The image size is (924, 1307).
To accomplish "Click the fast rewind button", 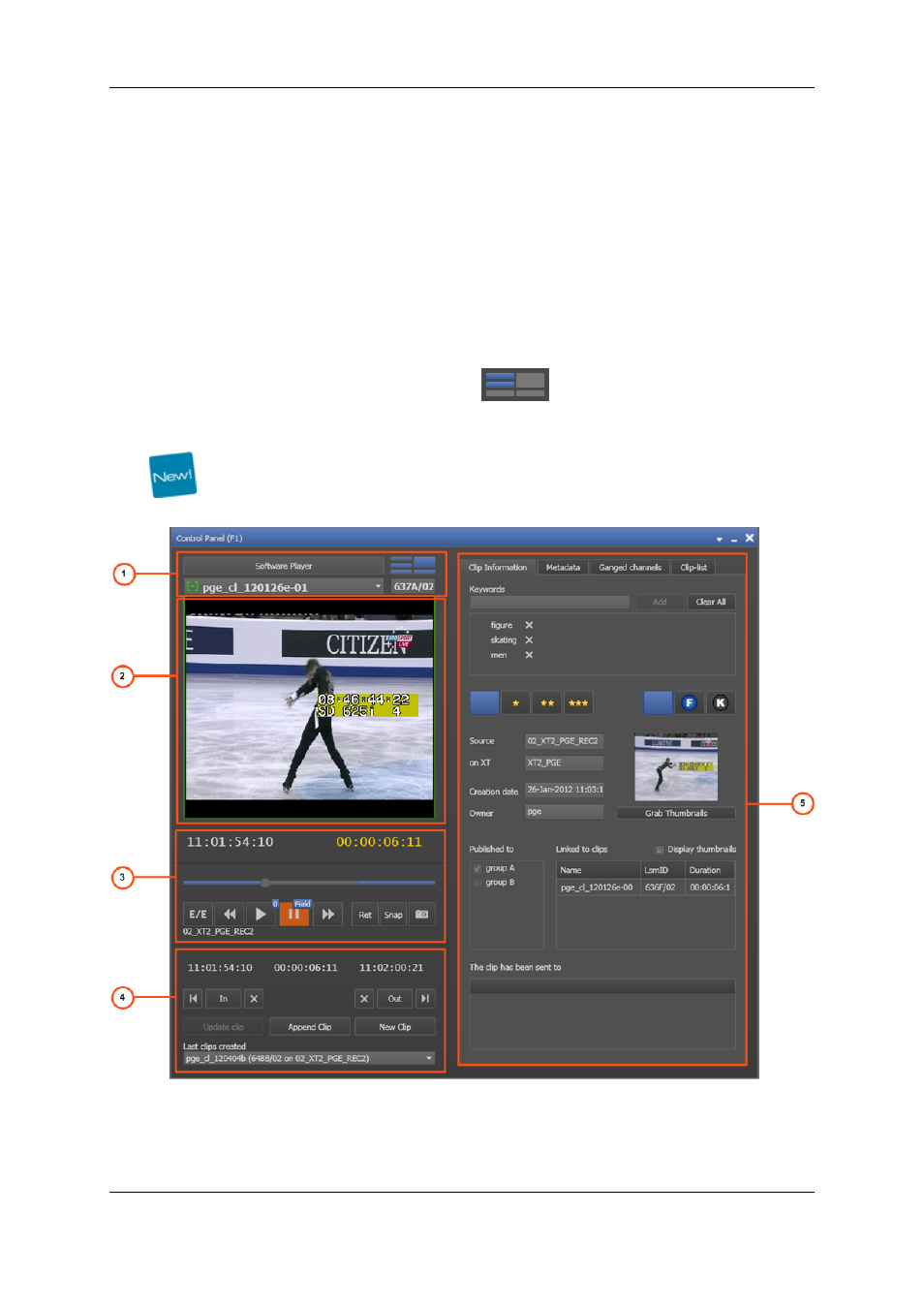I will click(x=230, y=914).
